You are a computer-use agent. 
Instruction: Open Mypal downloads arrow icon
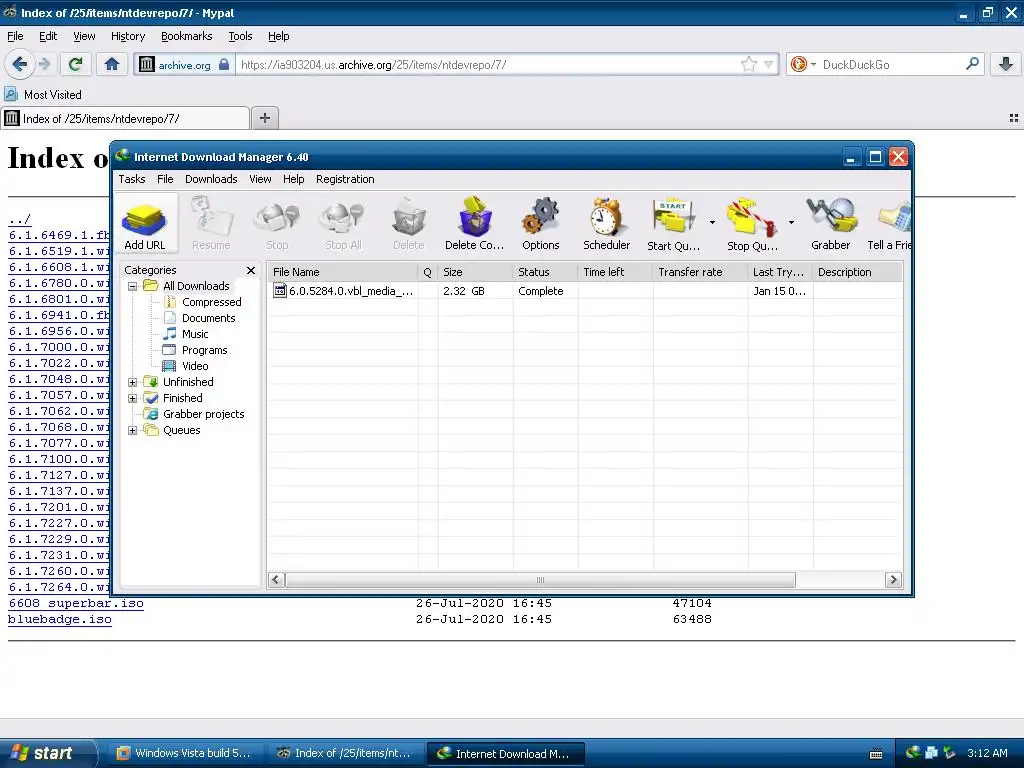(x=1006, y=64)
